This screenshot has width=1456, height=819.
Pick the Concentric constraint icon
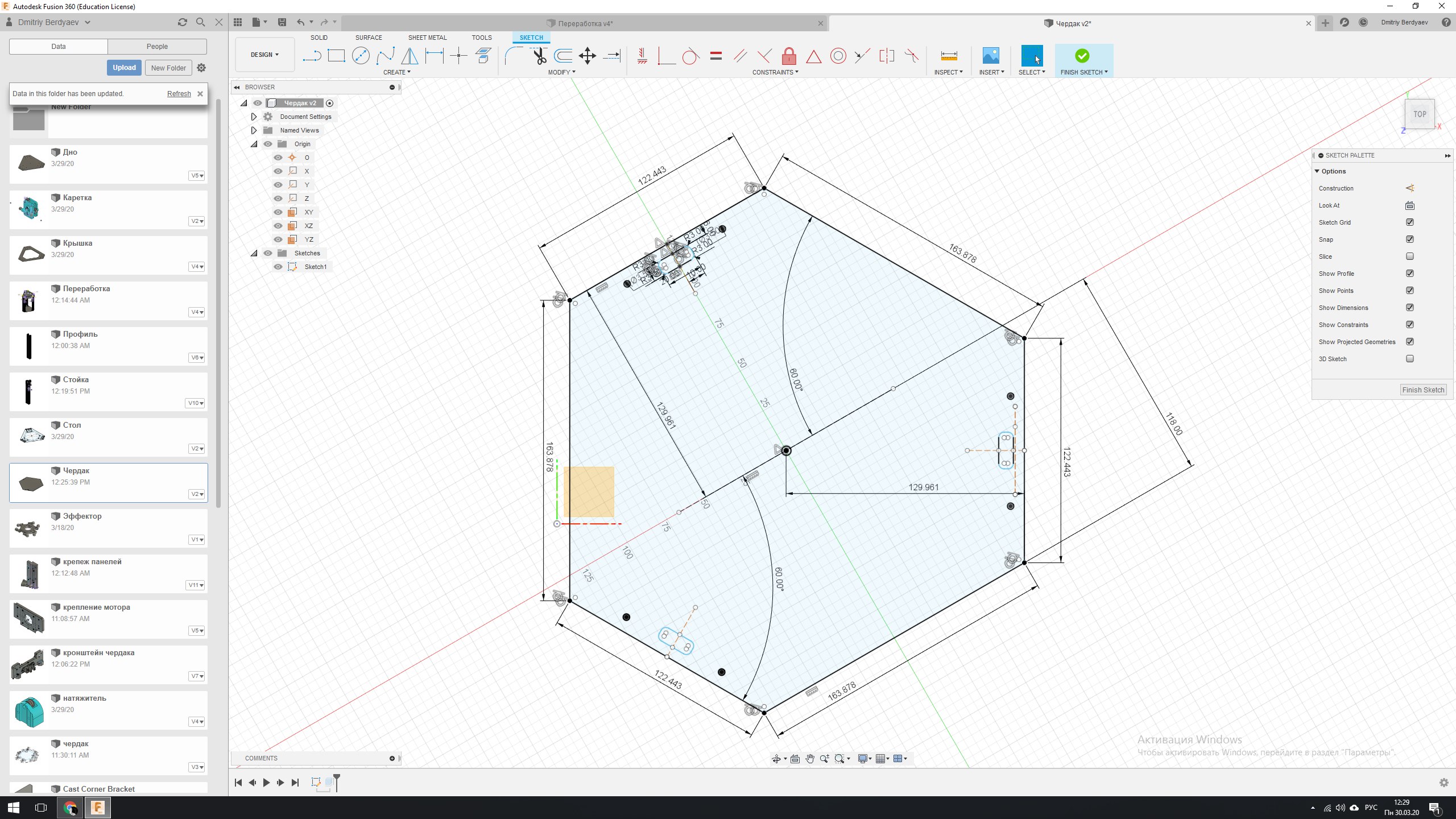[838, 56]
